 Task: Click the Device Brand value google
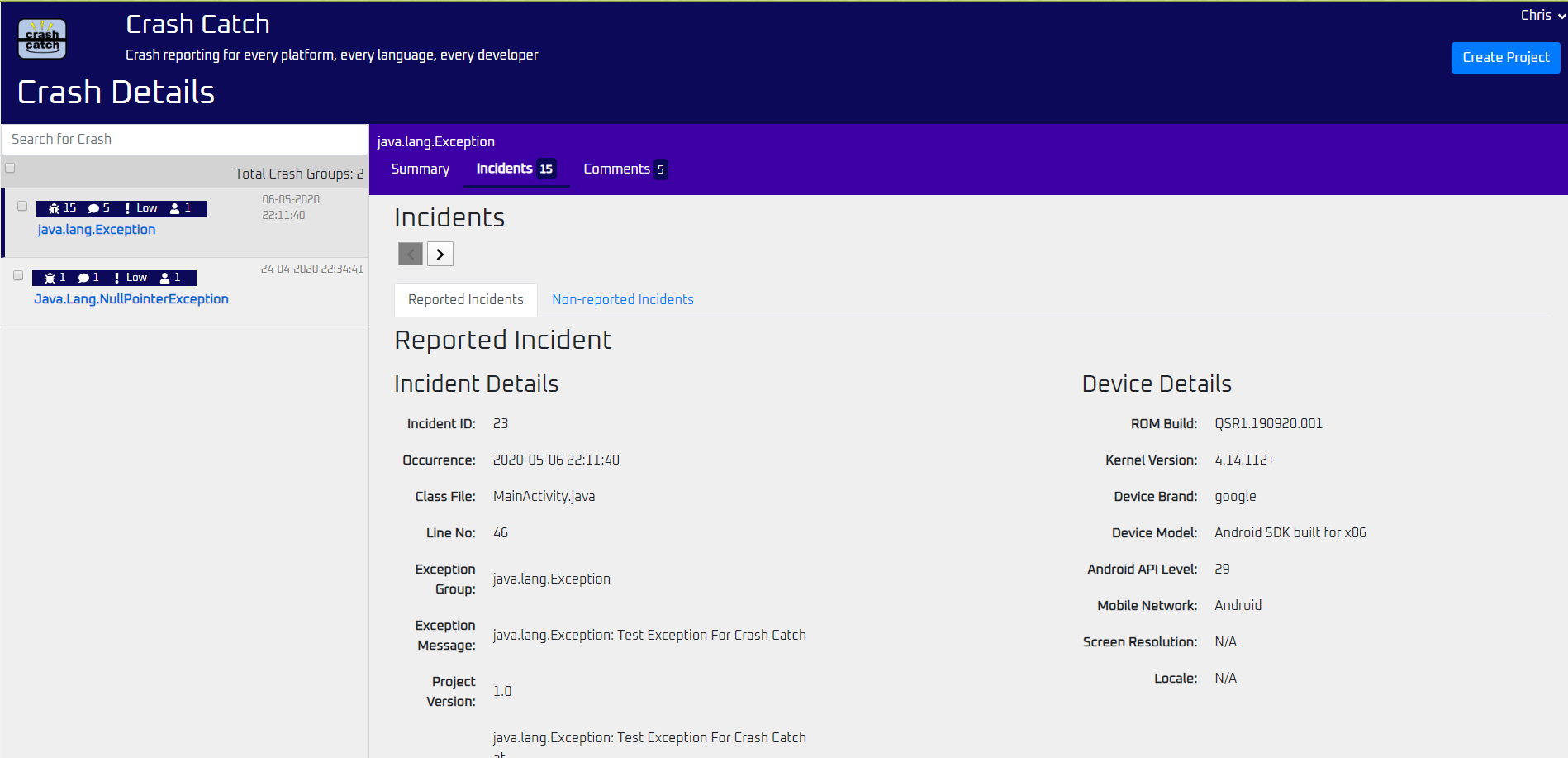(x=1235, y=496)
